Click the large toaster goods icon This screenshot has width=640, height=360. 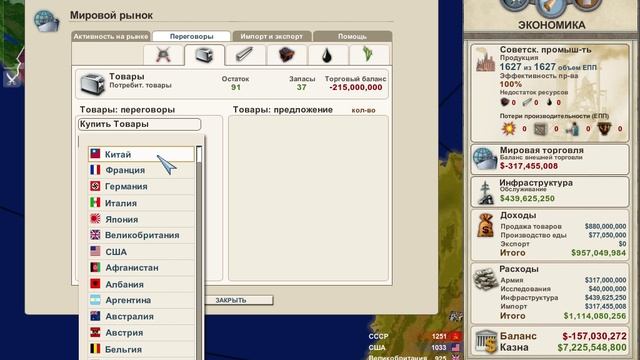(x=92, y=84)
